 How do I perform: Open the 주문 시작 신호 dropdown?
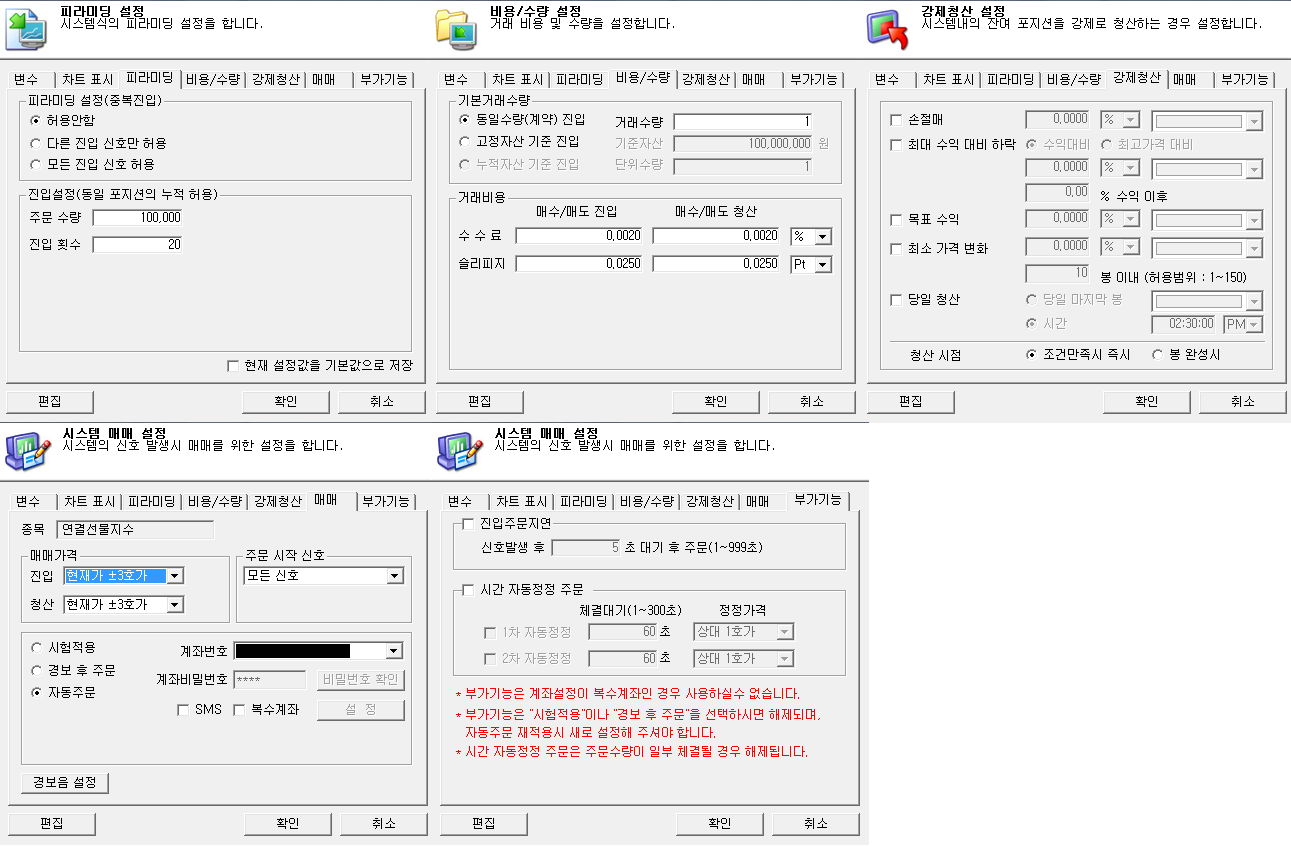[x=394, y=576]
